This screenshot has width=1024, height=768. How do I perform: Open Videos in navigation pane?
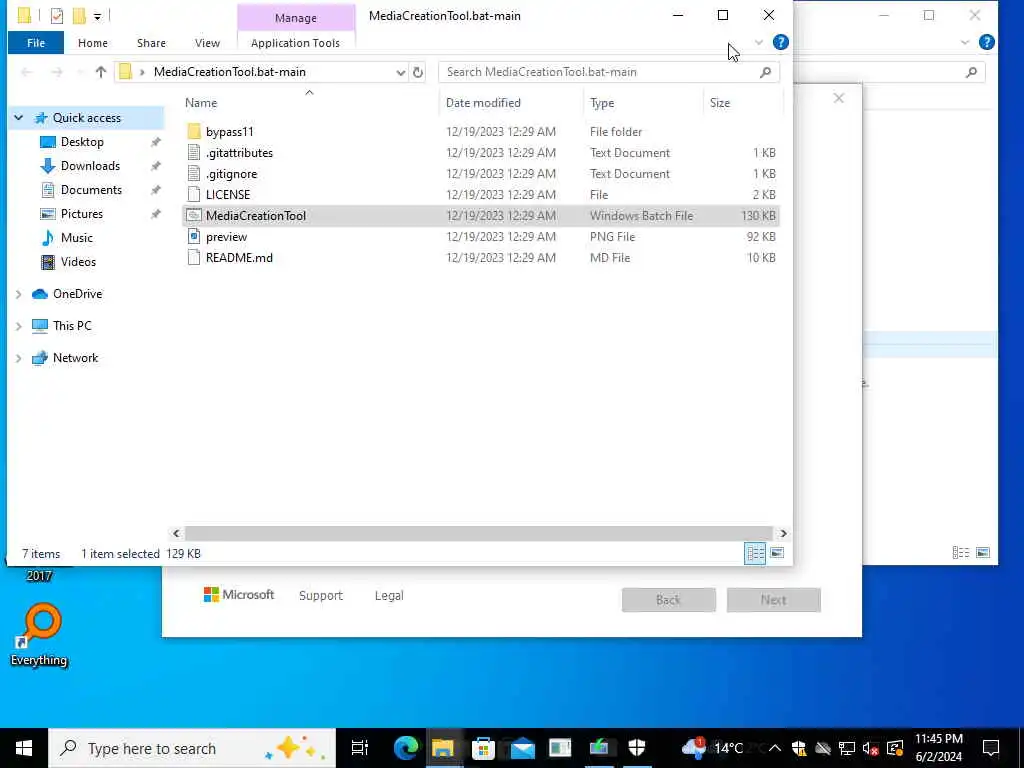(78, 262)
